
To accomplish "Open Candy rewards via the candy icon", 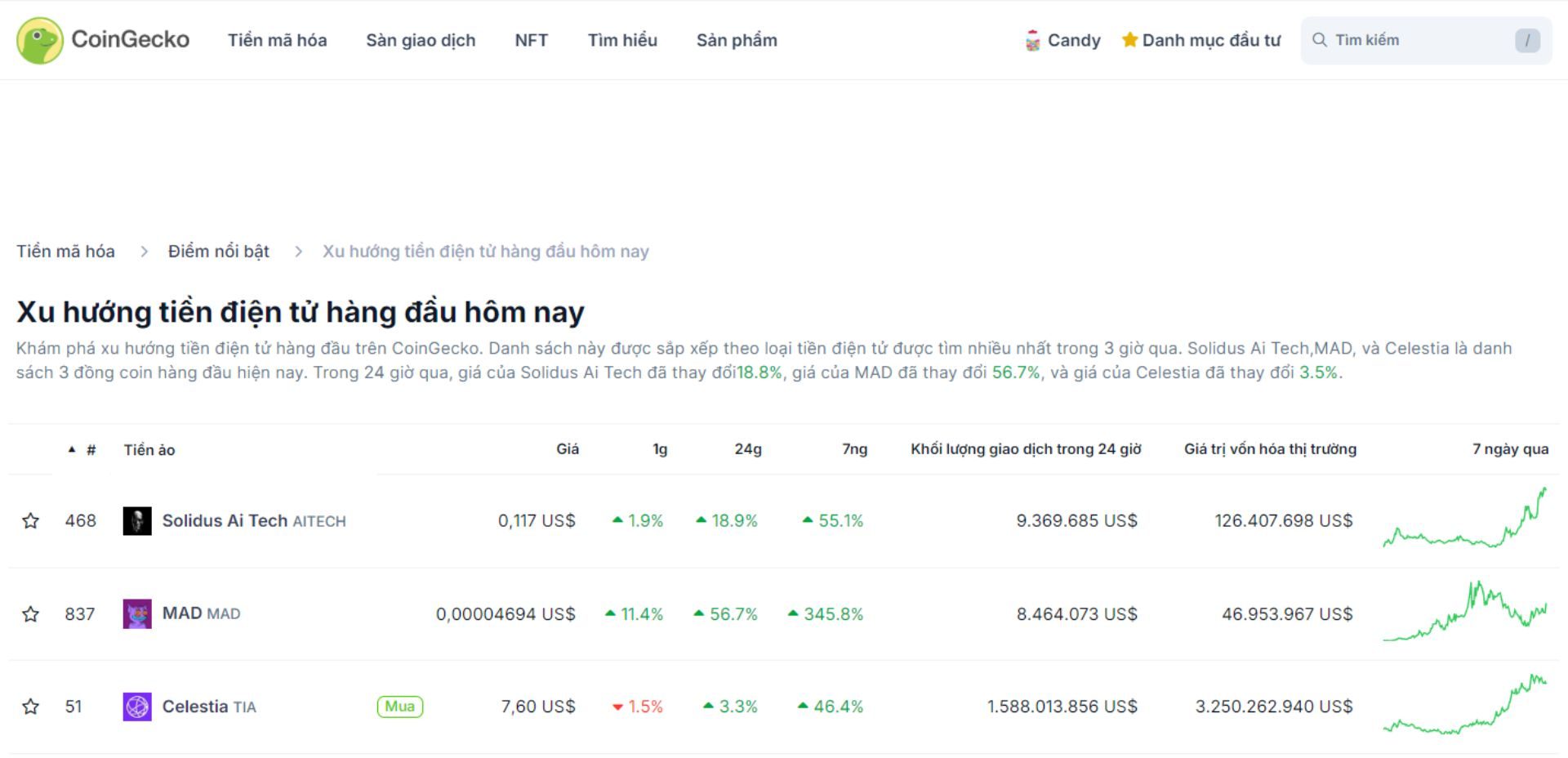I will coord(1032,39).
